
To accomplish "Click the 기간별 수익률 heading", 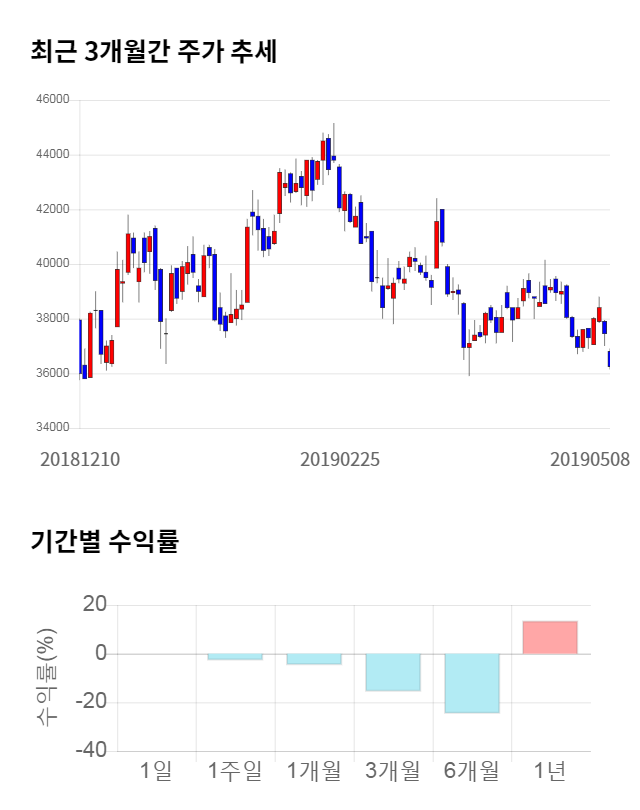I will (x=104, y=543).
